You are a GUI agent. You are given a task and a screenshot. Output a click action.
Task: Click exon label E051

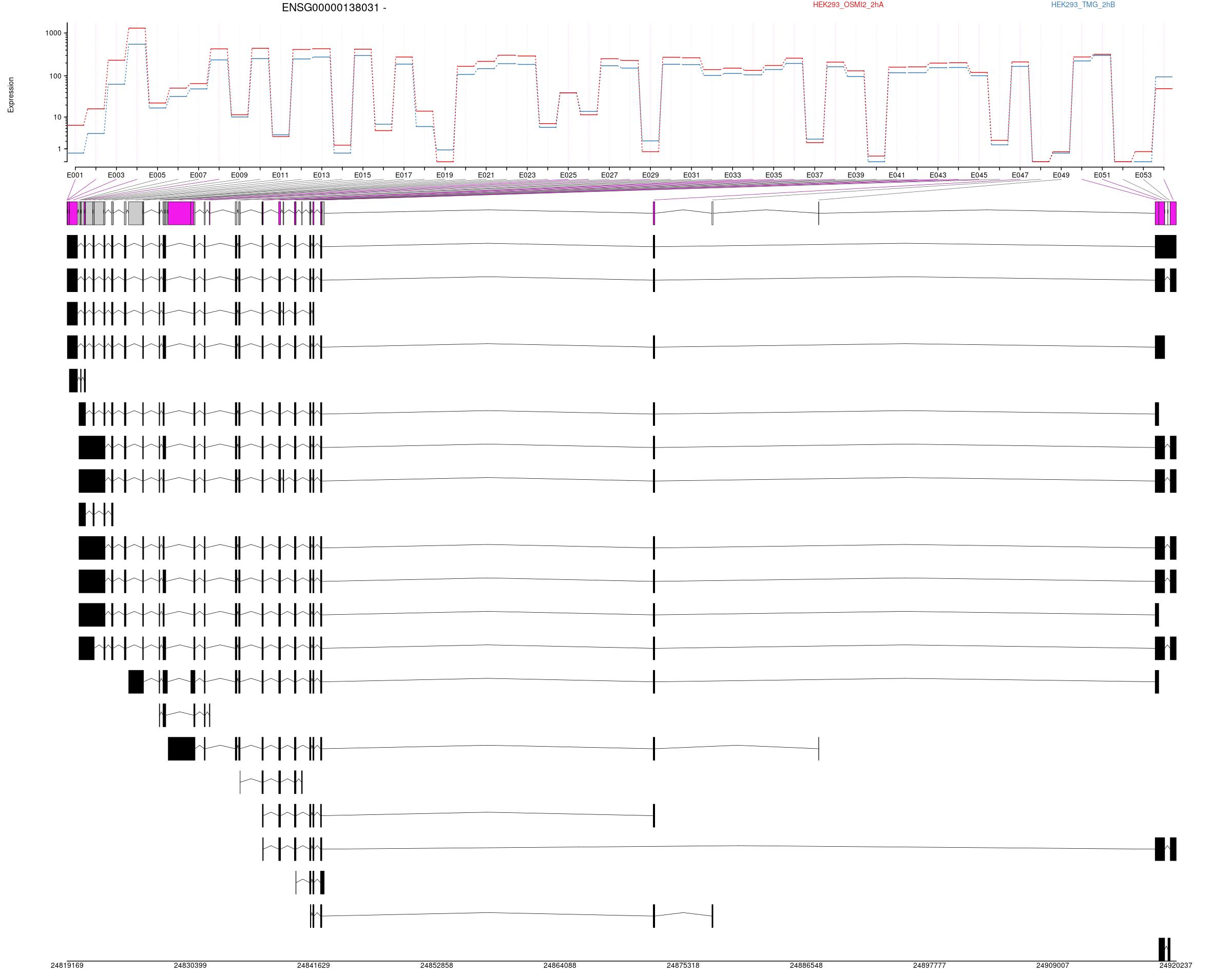tap(1102, 175)
